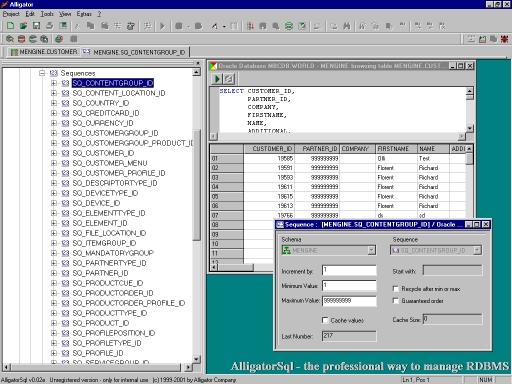Expand the SQ_DEVICE_ID node
Viewport: 512px width, 384px height.
(x=54, y=203)
